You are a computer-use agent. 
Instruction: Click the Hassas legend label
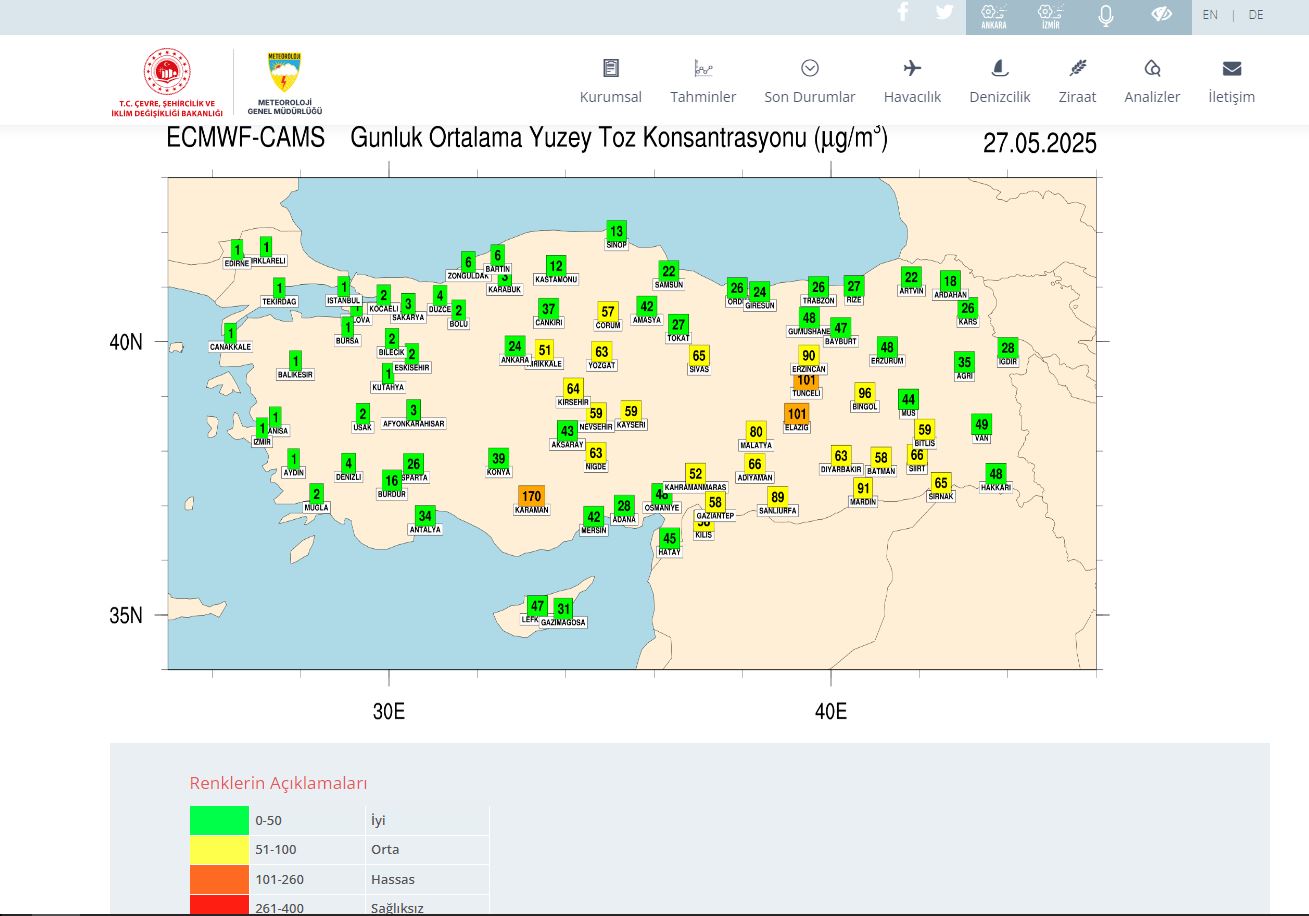coord(393,879)
